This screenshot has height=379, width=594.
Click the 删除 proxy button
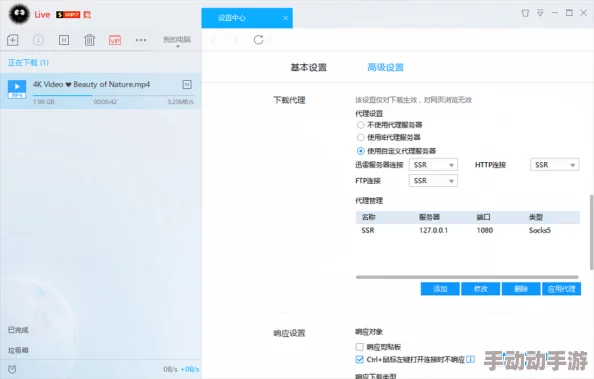point(521,289)
